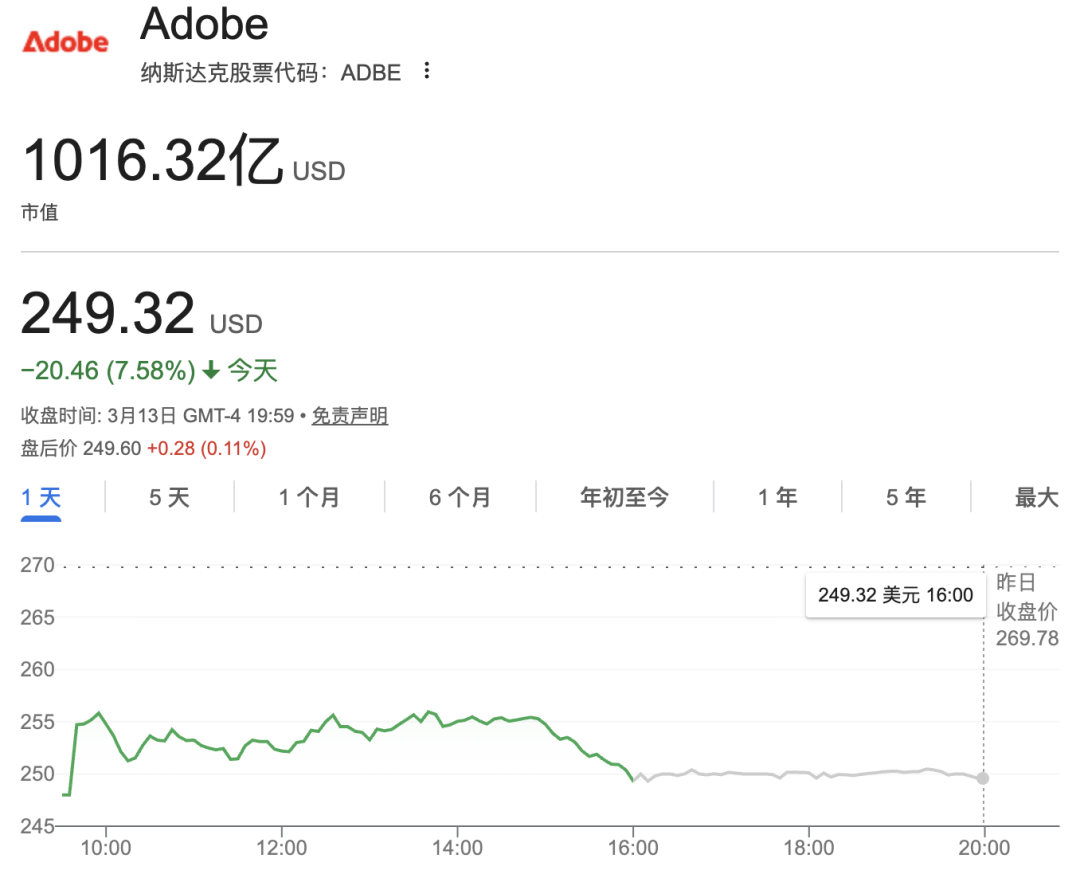Show the 1 个月 price chart
Image resolution: width=1080 pixels, height=878 pixels.
pyautogui.click(x=309, y=497)
